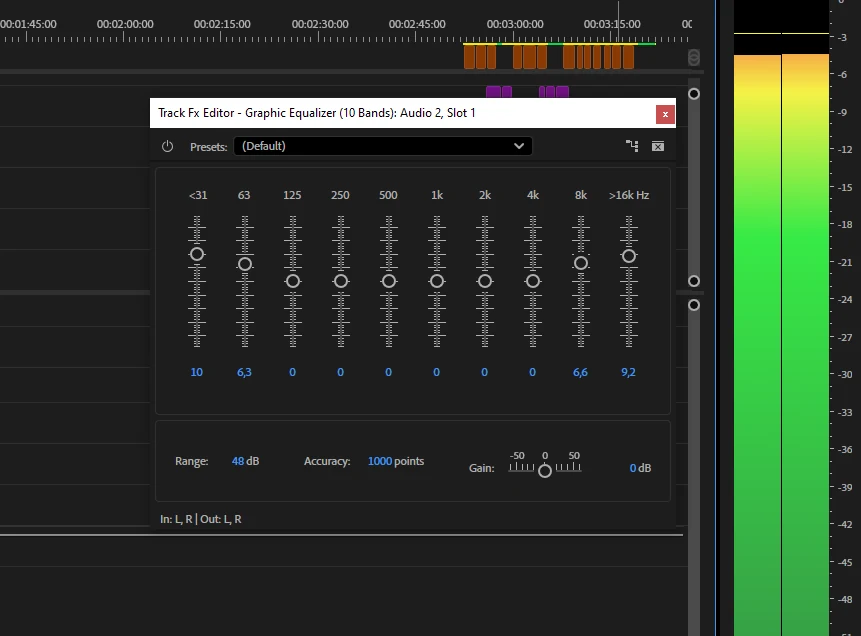This screenshot has width=861, height=636.
Task: Click the >16k Hz band slider knob
Action: (x=629, y=256)
